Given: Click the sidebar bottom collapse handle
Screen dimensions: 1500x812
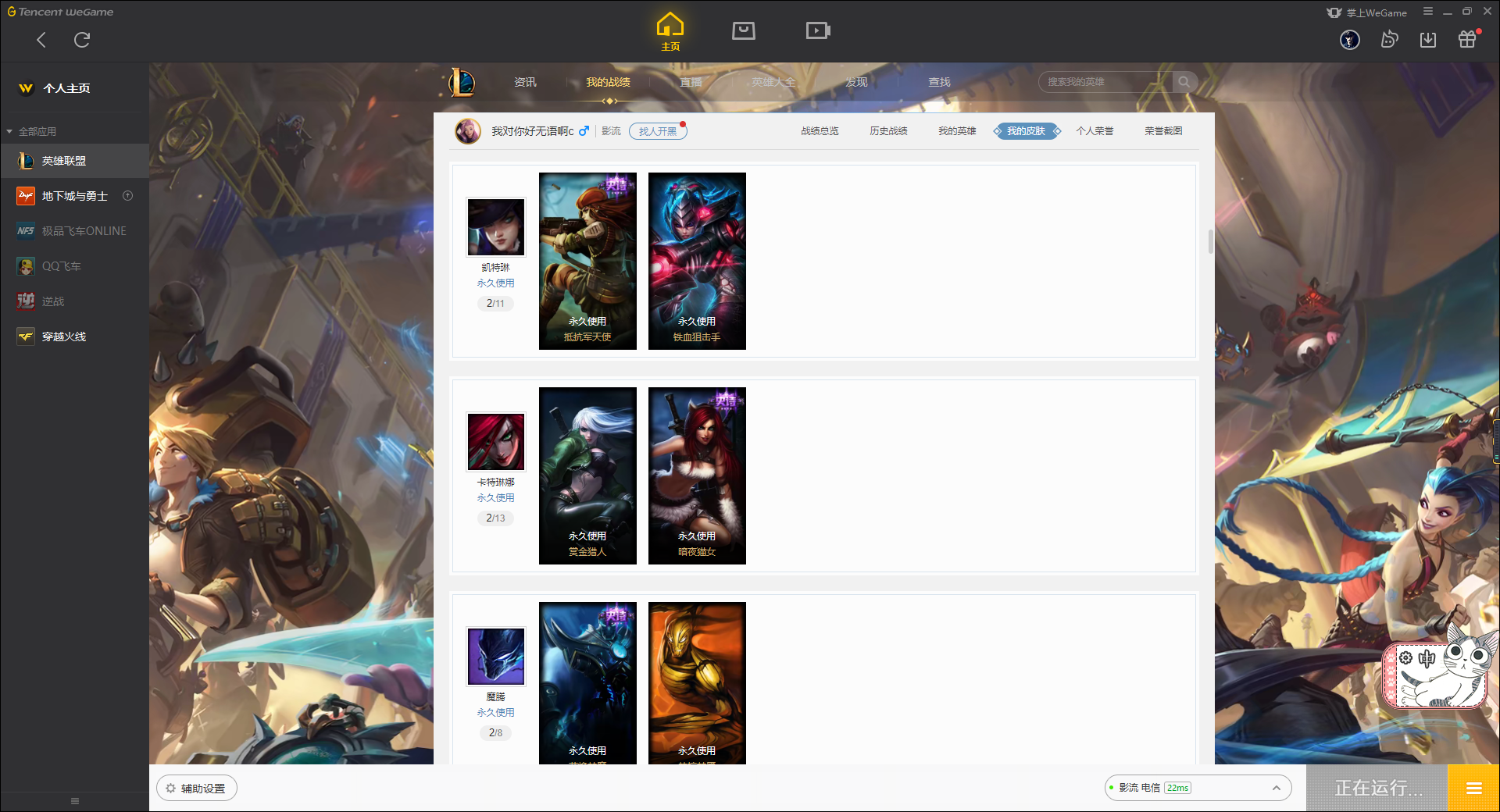Looking at the screenshot, I should (x=75, y=801).
